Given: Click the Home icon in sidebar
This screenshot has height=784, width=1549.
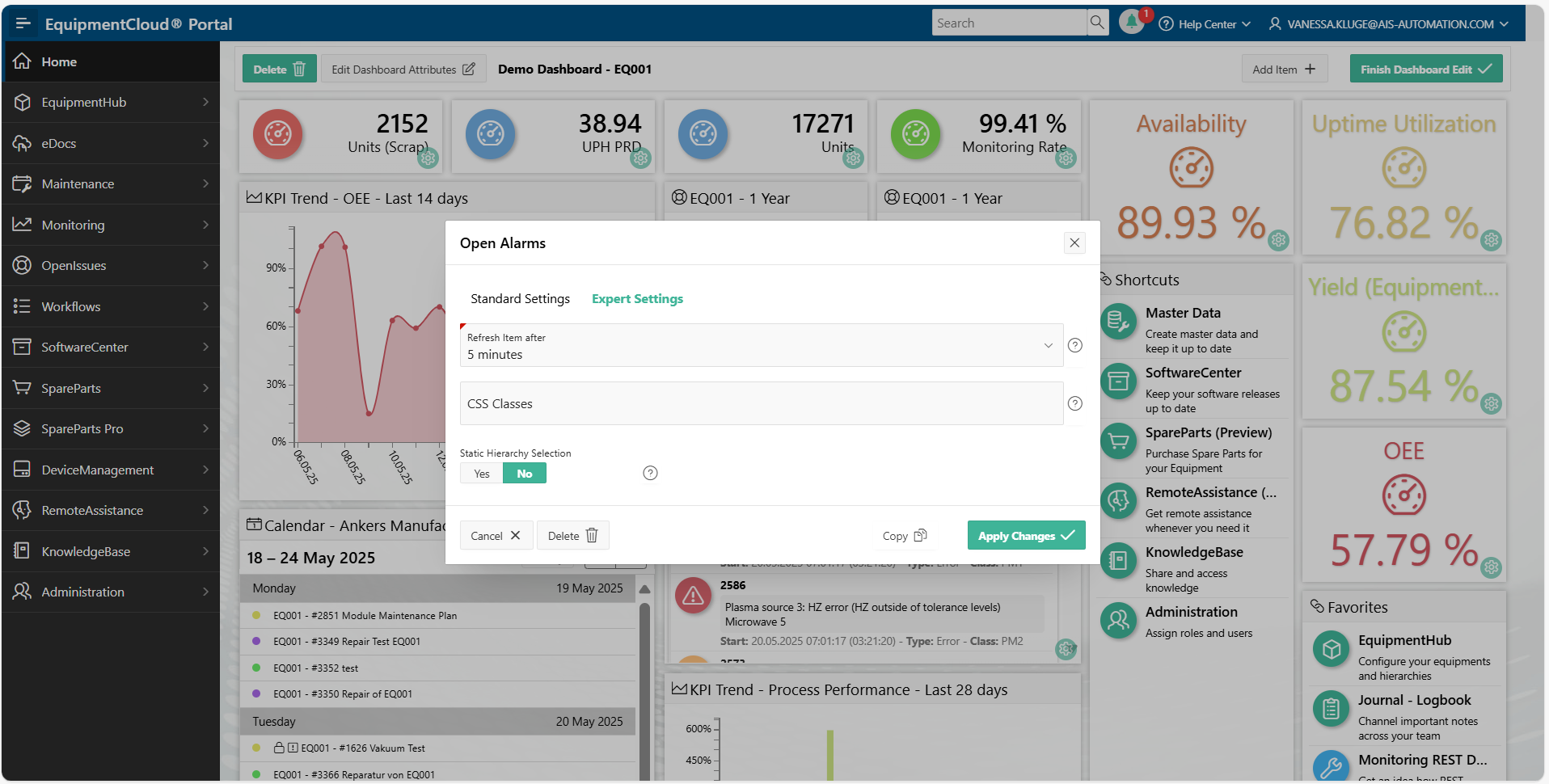Looking at the screenshot, I should coord(23,61).
